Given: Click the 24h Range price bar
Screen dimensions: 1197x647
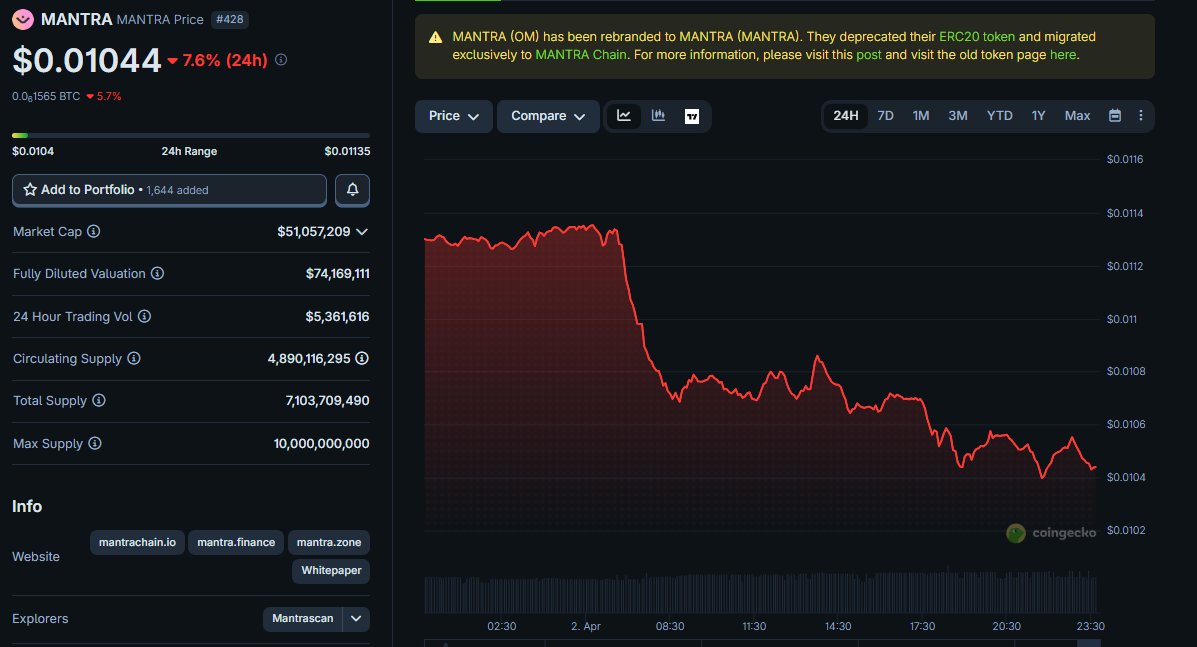Looking at the screenshot, I should 190,135.
